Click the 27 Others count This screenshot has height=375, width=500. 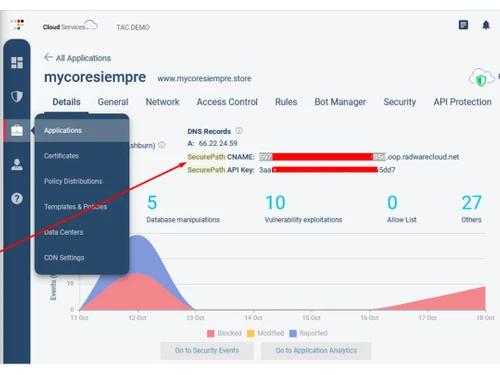471,203
